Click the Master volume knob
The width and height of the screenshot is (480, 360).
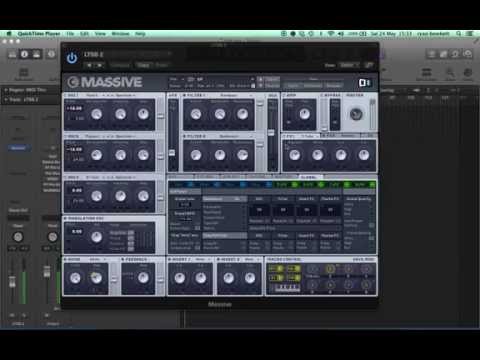356,114
